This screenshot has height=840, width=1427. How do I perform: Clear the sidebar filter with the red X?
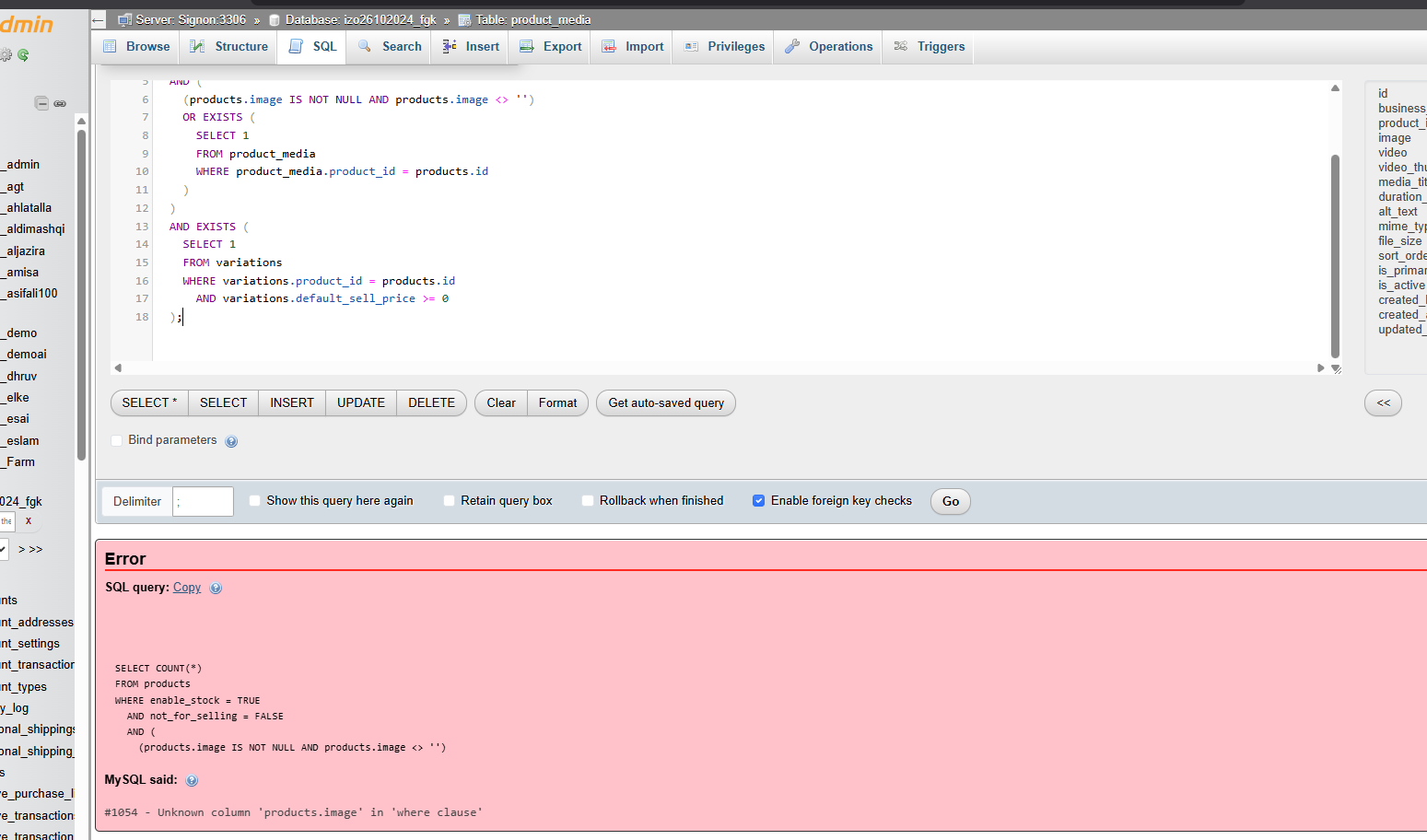tap(29, 521)
